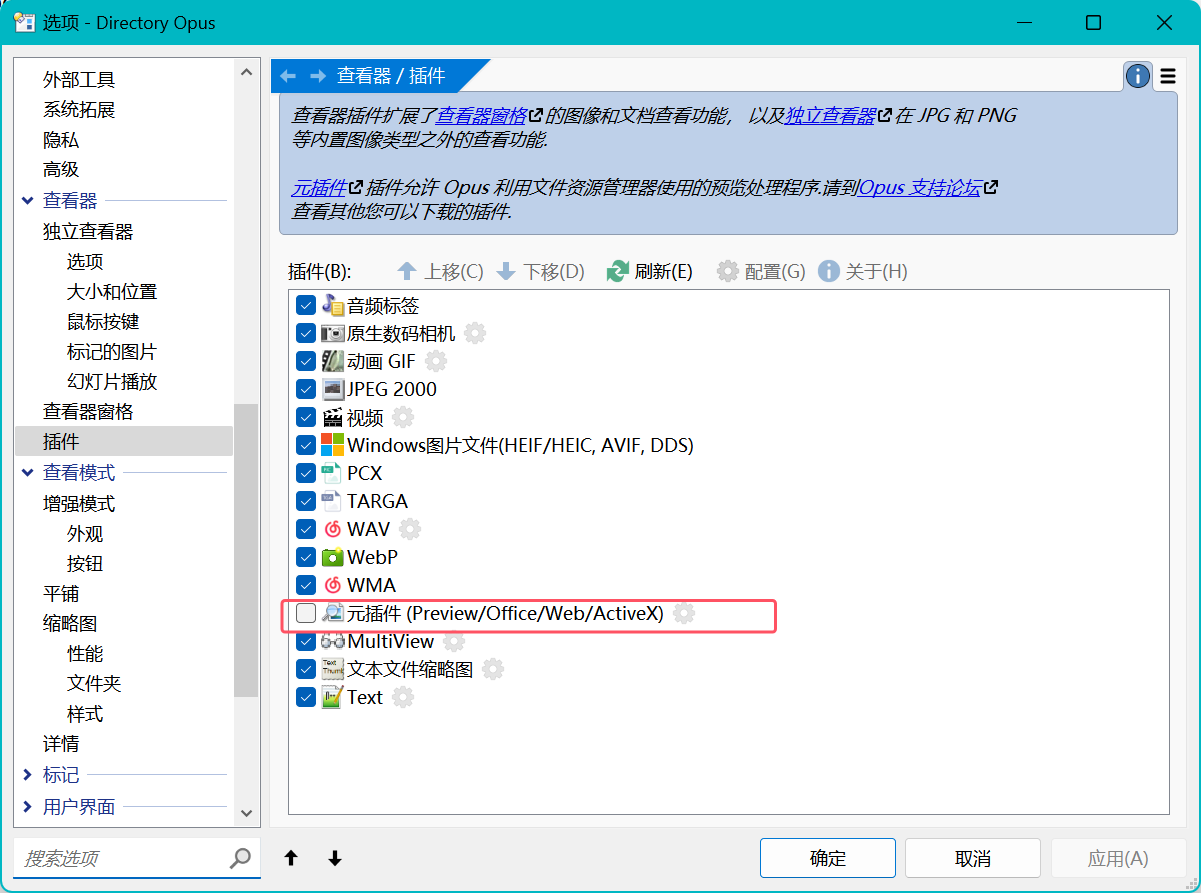This screenshot has width=1201, height=893.
Task: Uncheck the JPEG 2000 plugin checkbox
Action: point(306,389)
